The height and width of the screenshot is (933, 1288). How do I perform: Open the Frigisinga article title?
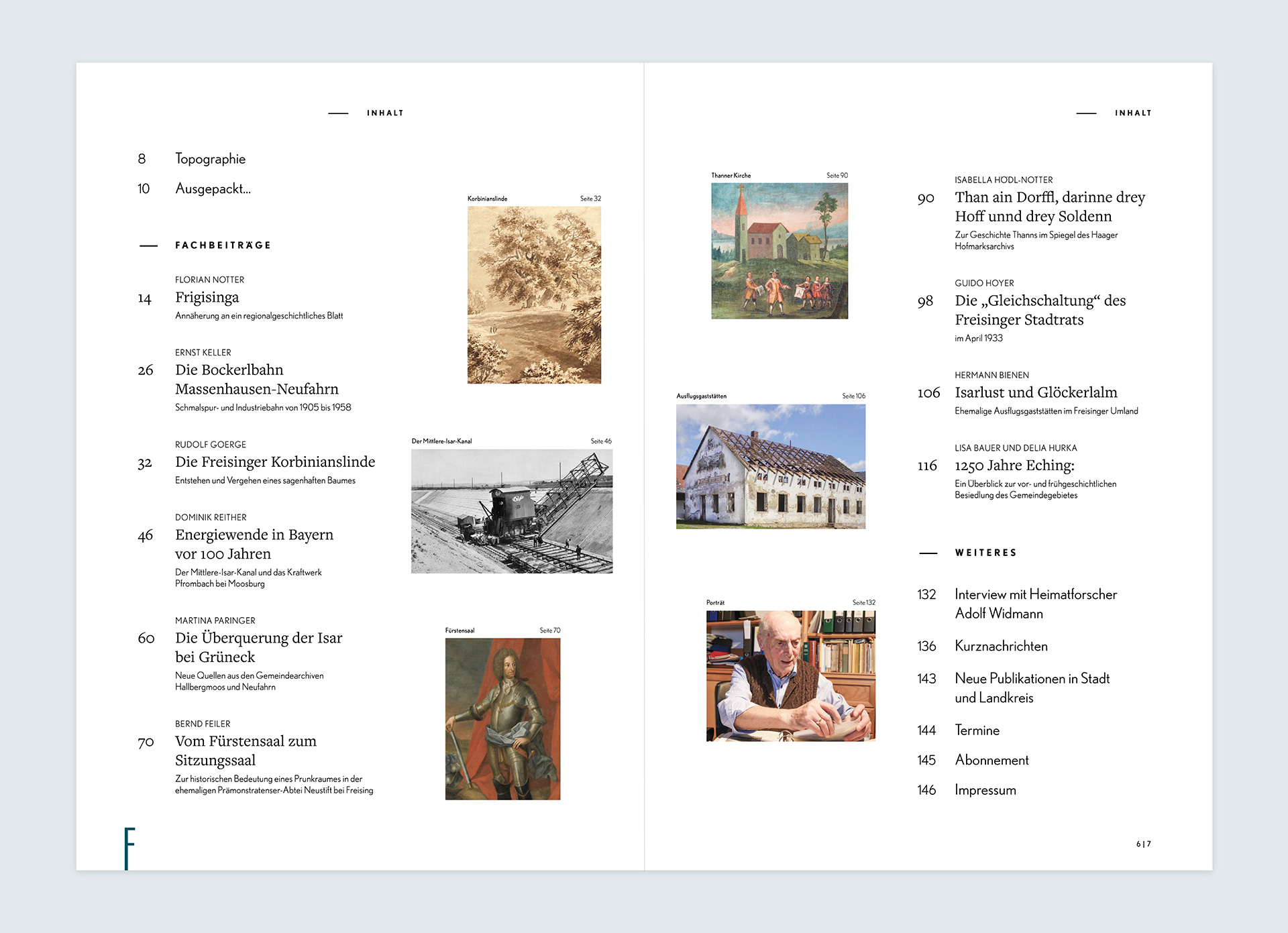coord(207,297)
